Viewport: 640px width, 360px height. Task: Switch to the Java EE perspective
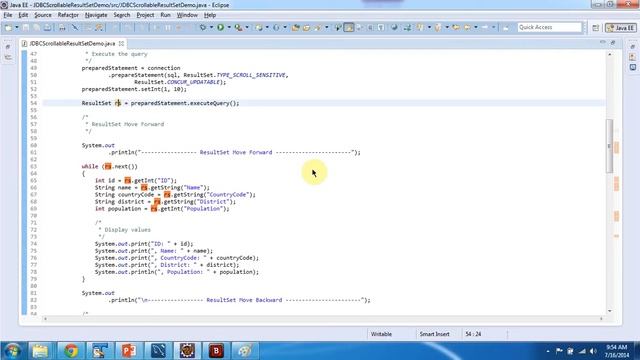click(x=621, y=28)
